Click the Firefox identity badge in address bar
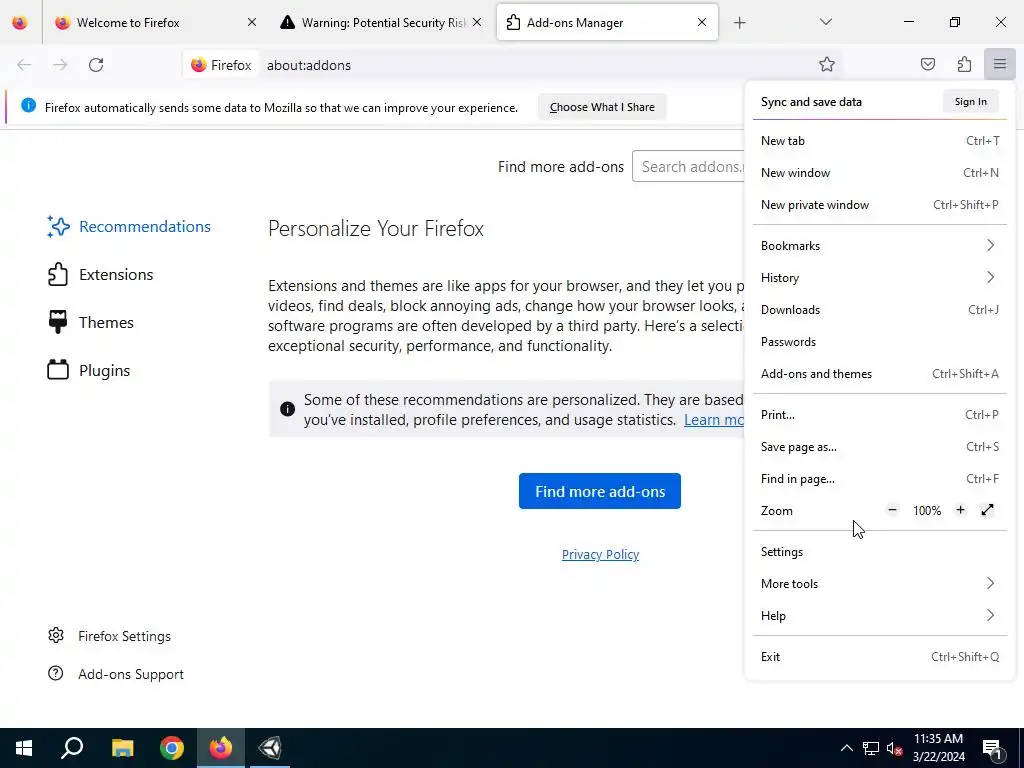The height and width of the screenshot is (768, 1024). (221, 65)
